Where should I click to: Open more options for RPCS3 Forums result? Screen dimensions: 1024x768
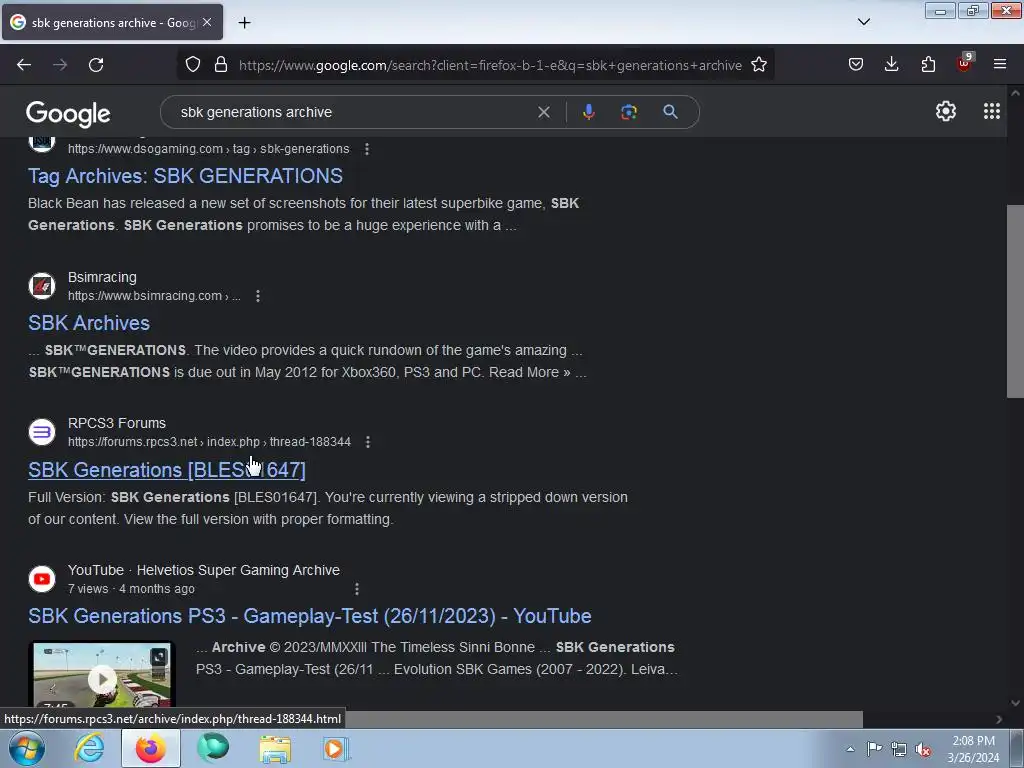point(368,442)
